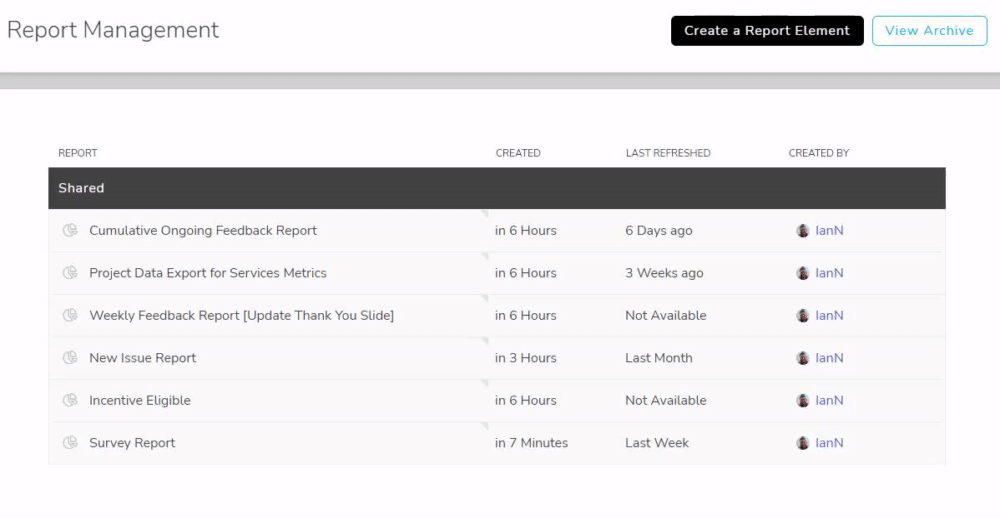
Task: Click "Last Week" last refreshed value
Action: [657, 443]
